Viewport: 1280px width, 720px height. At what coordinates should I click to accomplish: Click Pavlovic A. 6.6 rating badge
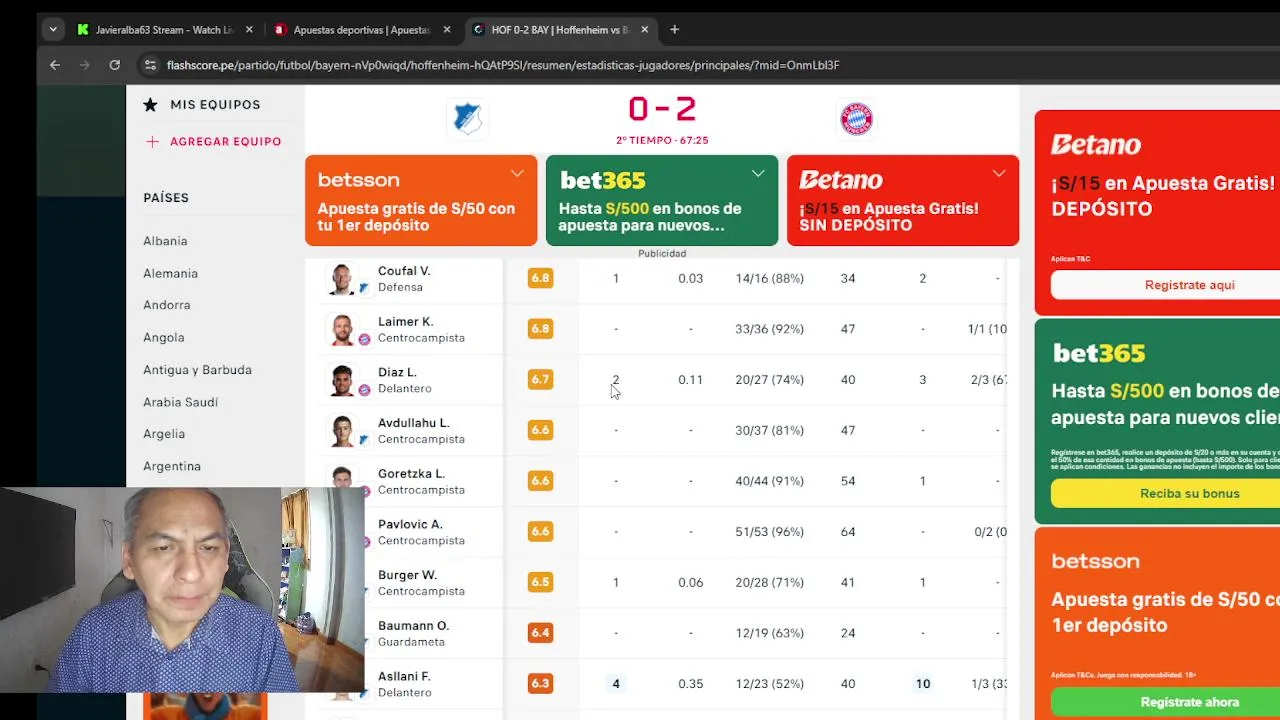point(540,531)
